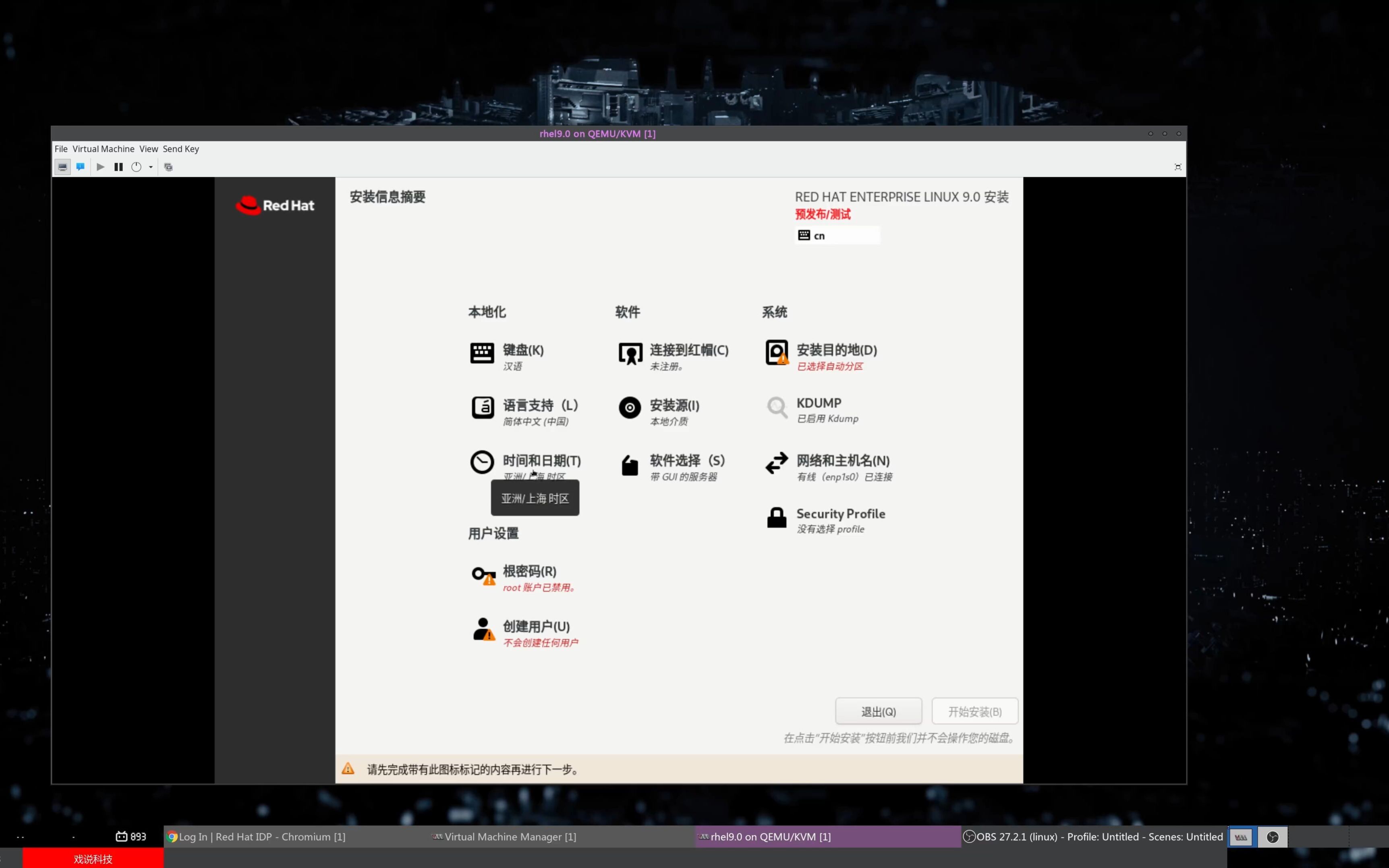Open 键盘(K) keyboard label
The image size is (1389, 868).
coord(523,350)
